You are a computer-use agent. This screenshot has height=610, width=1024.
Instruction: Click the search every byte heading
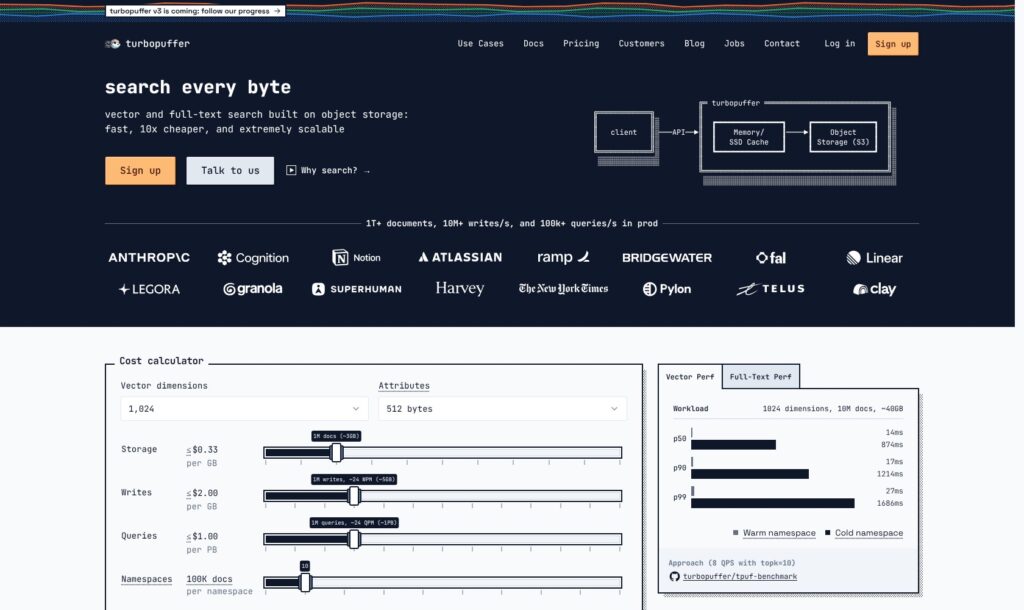click(x=198, y=88)
